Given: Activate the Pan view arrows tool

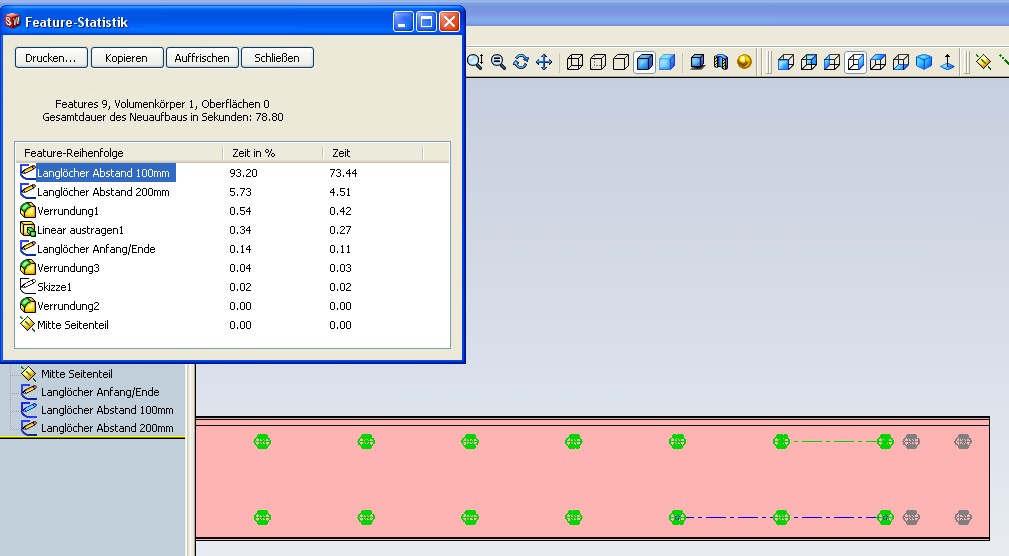Looking at the screenshot, I should coord(544,62).
